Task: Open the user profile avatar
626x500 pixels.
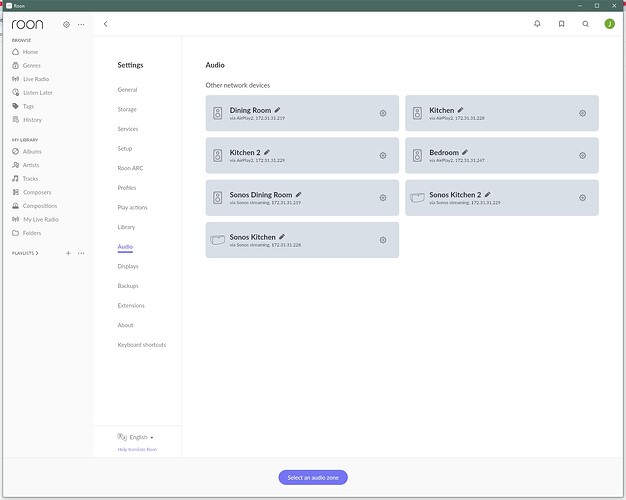Action: click(x=610, y=23)
